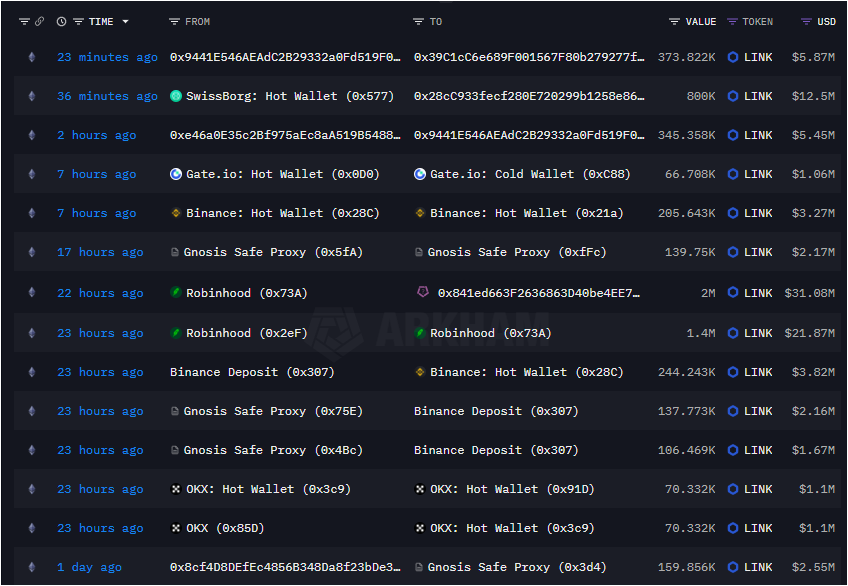
Task: Click the $2.55M USD amount
Action: [813, 567]
